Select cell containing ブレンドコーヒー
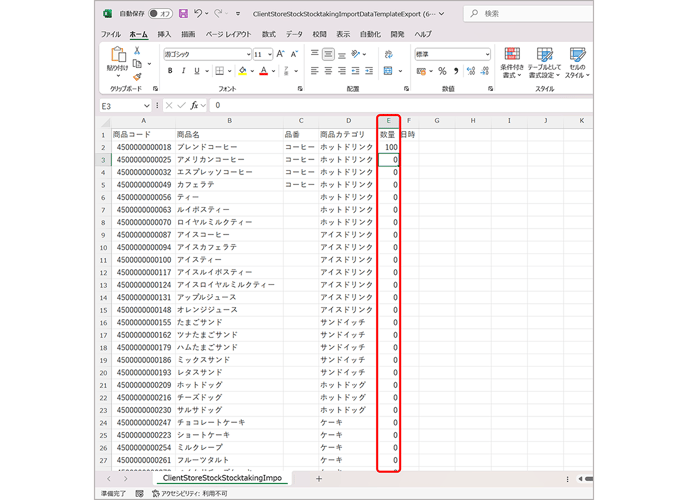This screenshot has width=688, height=500. tap(229, 147)
